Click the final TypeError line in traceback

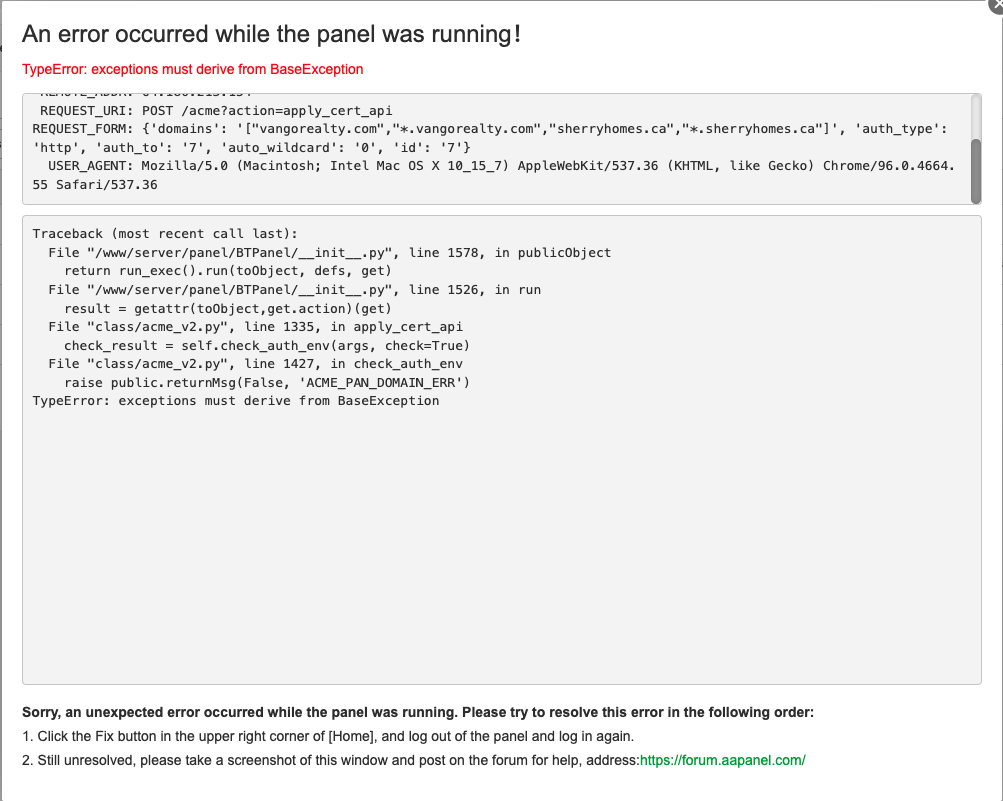tap(235, 400)
